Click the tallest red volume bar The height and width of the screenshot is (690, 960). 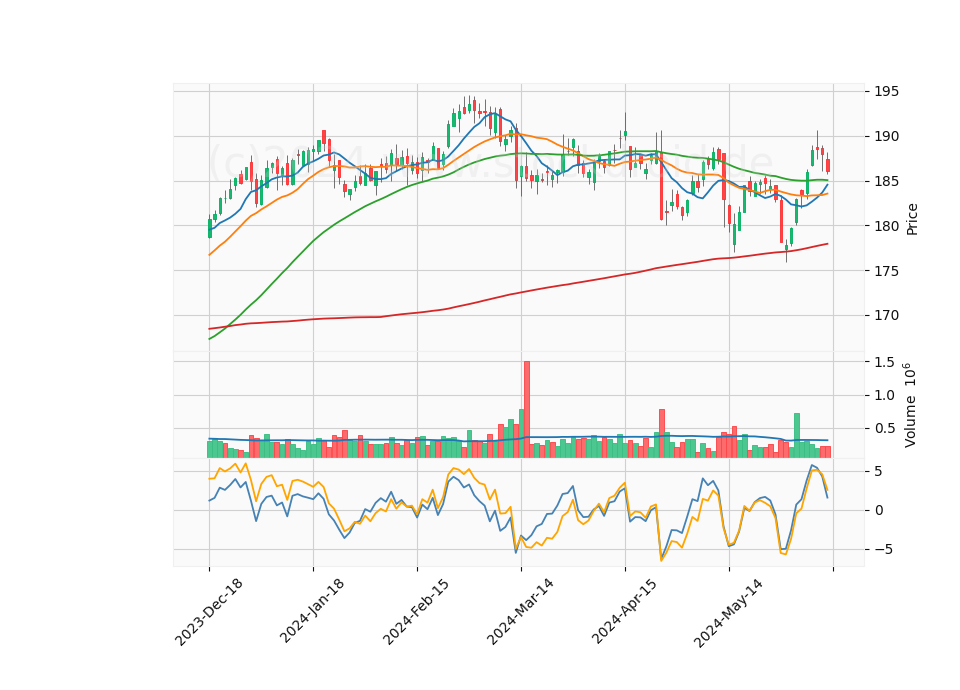527,410
